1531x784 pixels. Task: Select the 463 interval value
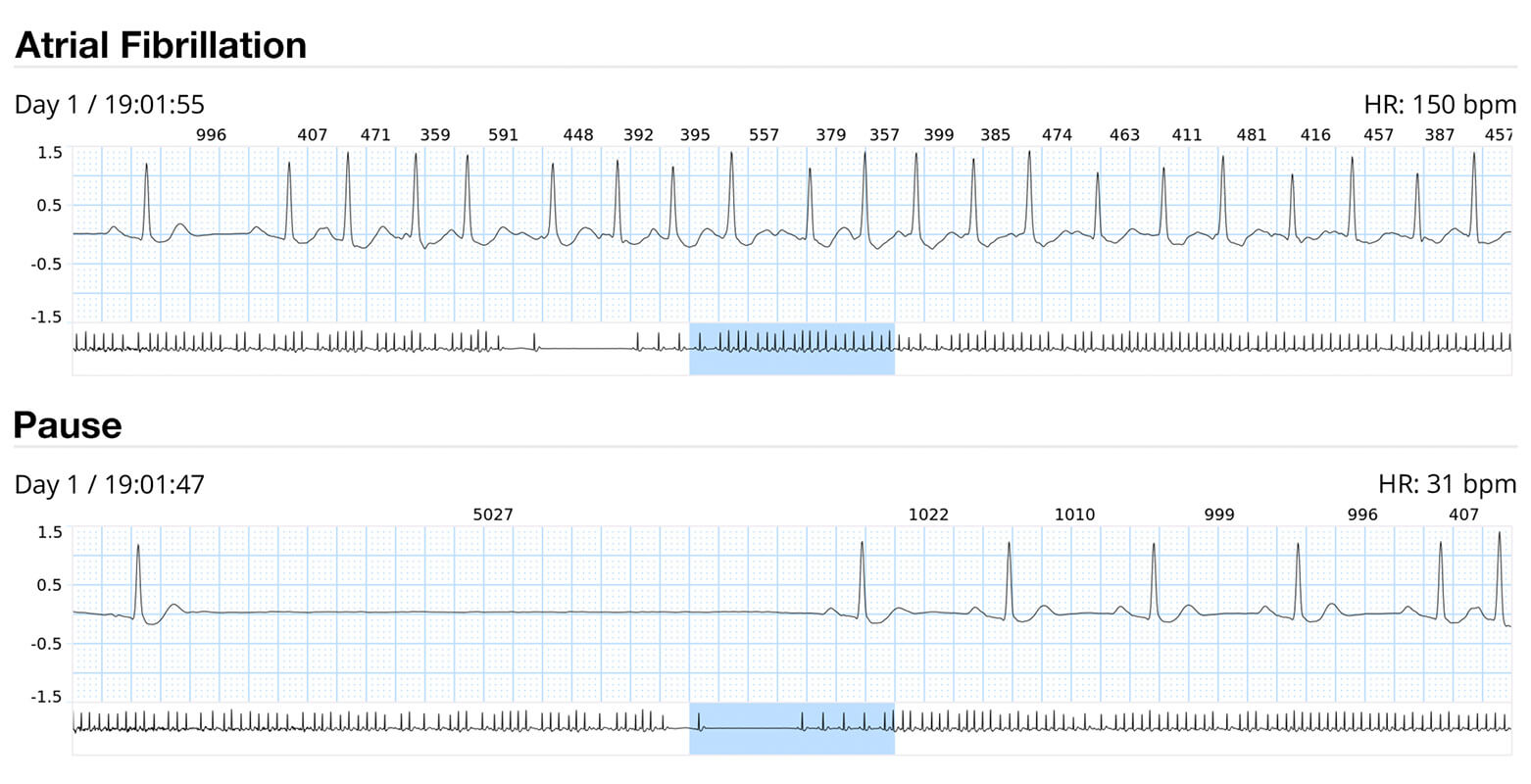point(1124,135)
